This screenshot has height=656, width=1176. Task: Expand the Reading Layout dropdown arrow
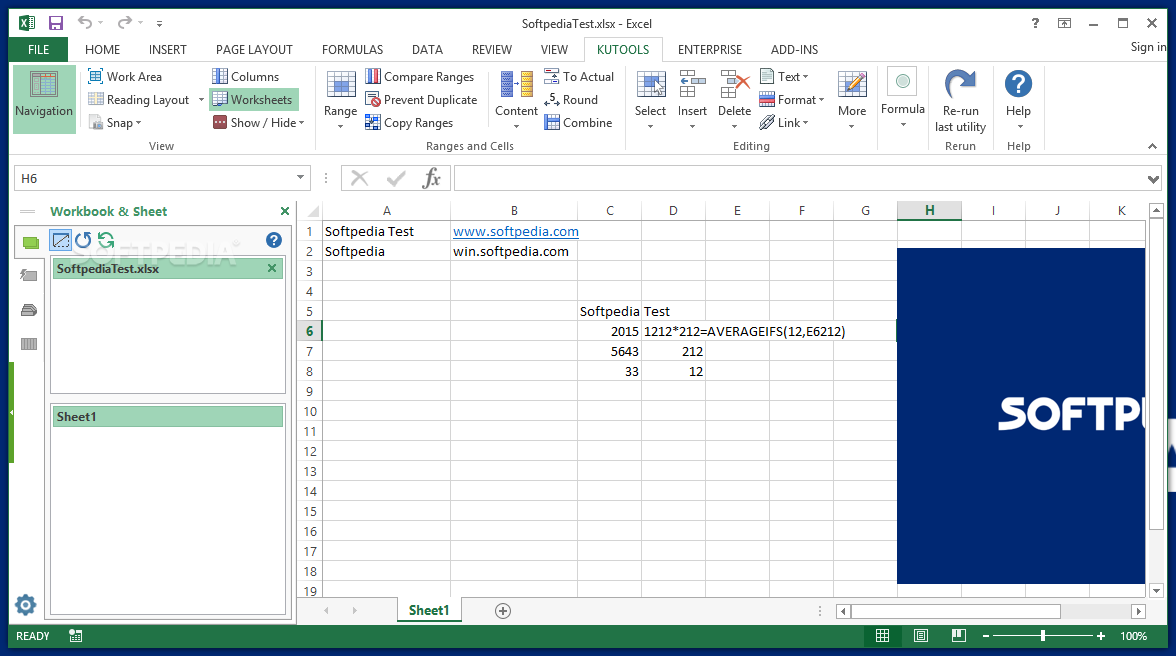point(201,100)
